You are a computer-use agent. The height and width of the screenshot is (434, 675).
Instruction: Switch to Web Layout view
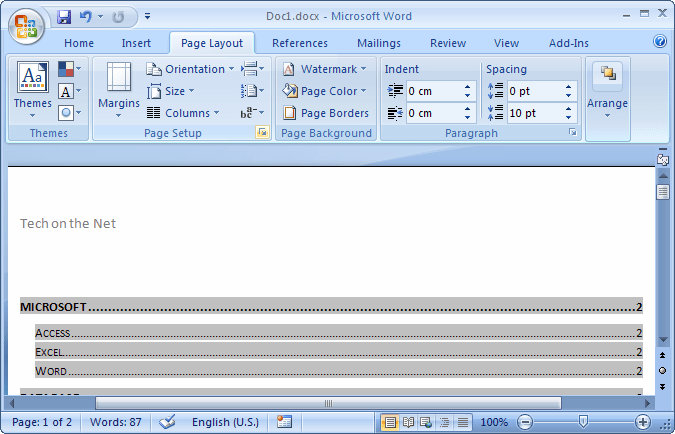426,422
